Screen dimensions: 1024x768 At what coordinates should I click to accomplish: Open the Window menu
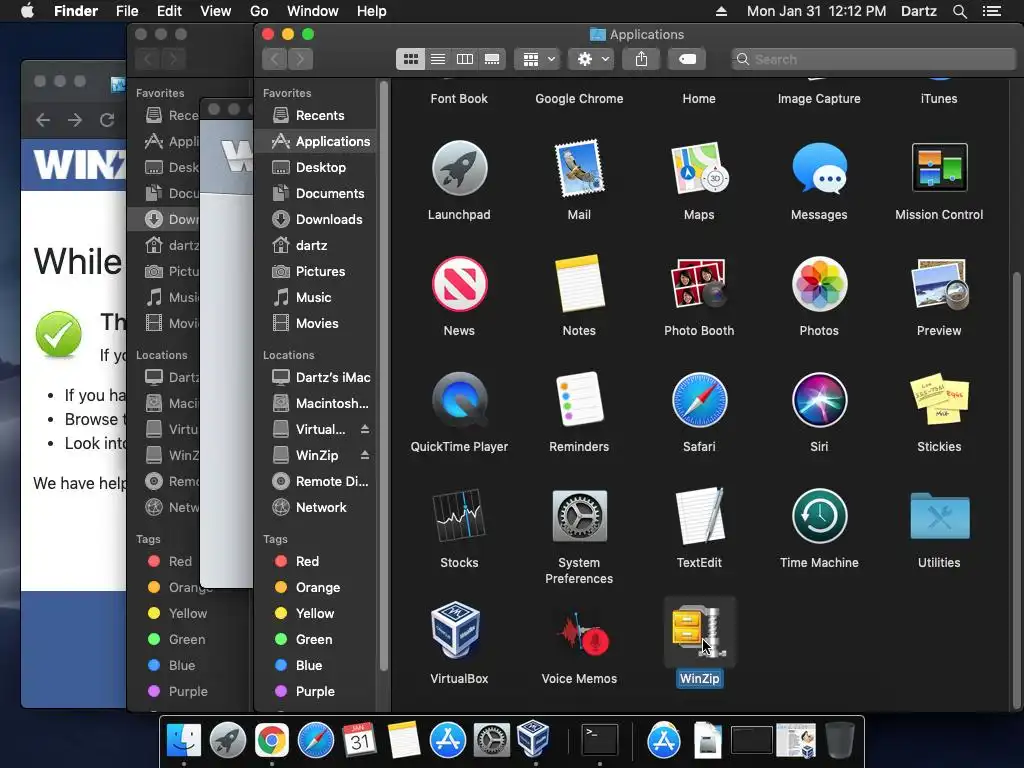click(x=313, y=11)
